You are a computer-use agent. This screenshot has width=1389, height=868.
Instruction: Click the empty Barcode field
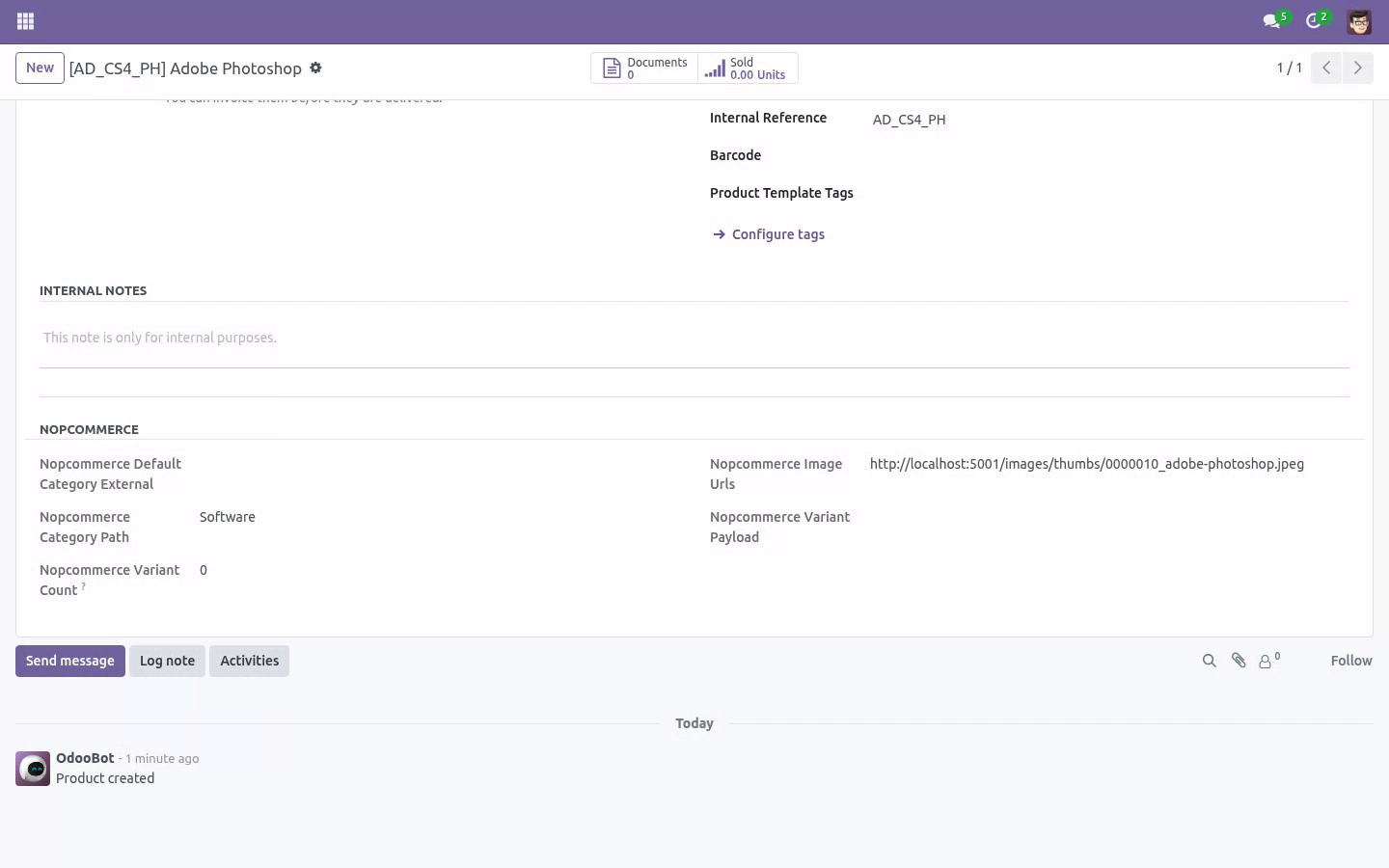click(1109, 156)
